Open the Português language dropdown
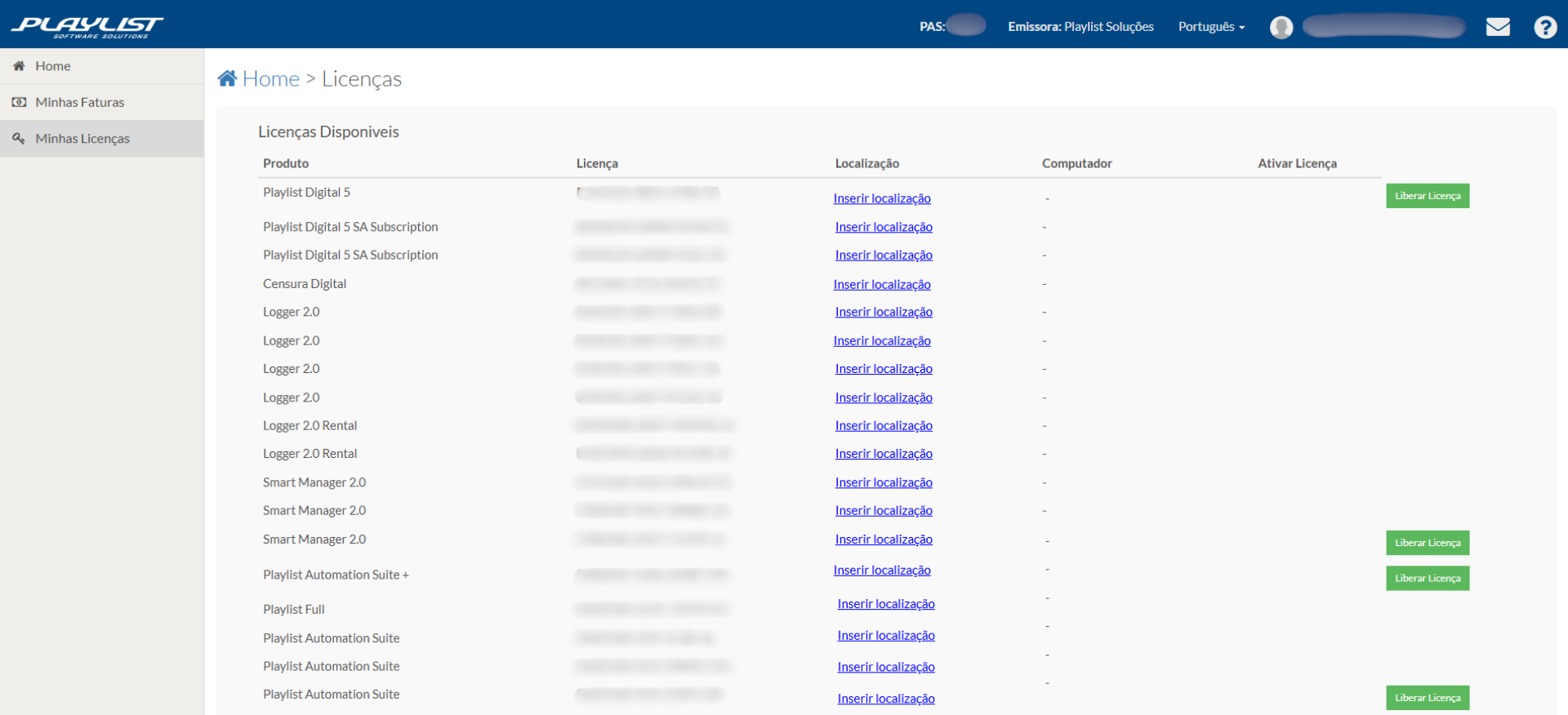Viewport: 1568px width, 715px height. [x=1211, y=27]
